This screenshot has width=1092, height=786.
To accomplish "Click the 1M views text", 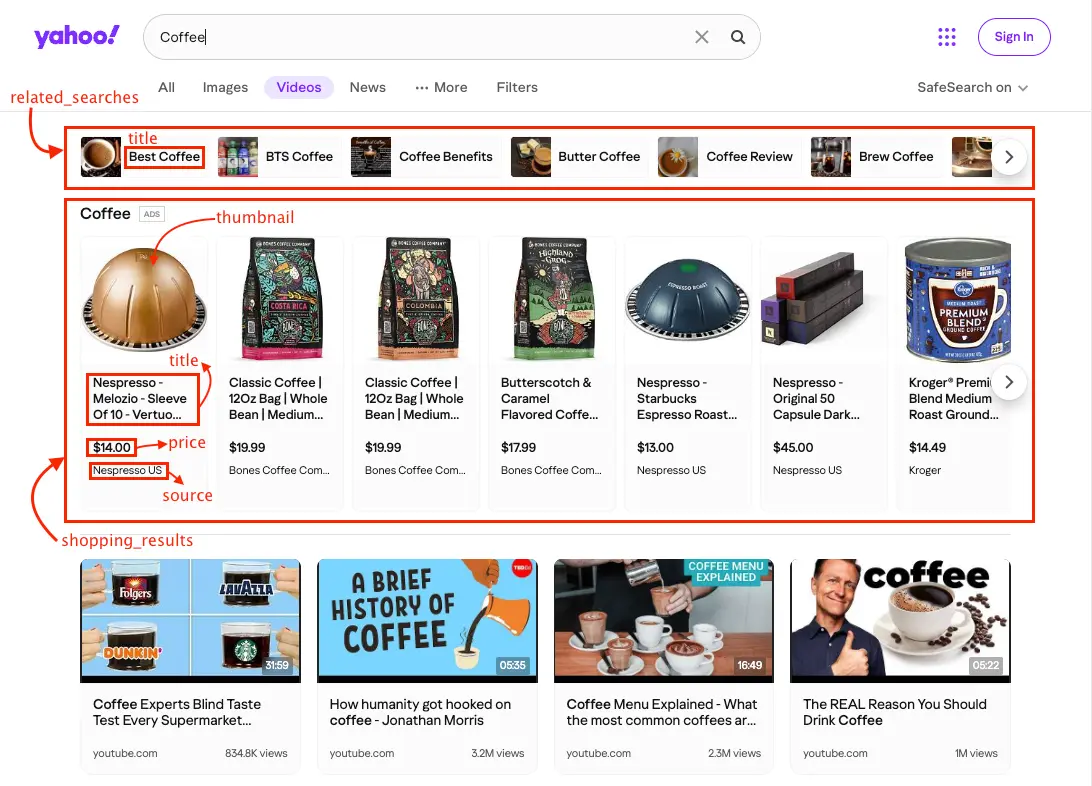I will click(976, 753).
